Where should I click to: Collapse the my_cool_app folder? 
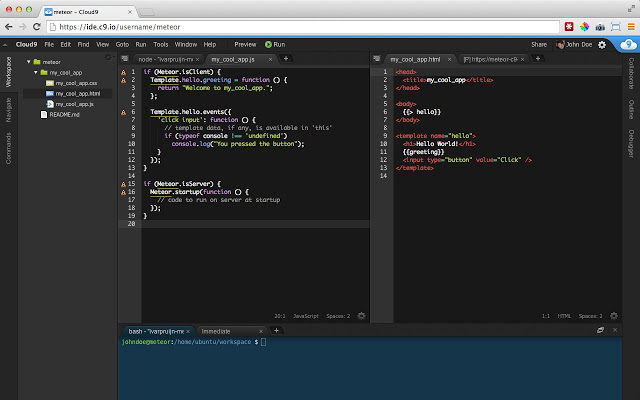(x=36, y=73)
